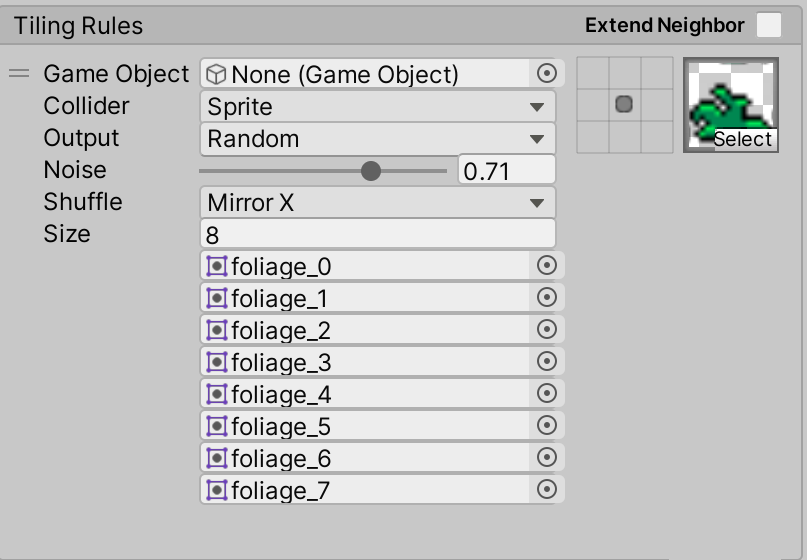807x560 pixels.
Task: Toggle center cell of neighbor rule grid
Action: click(624, 104)
